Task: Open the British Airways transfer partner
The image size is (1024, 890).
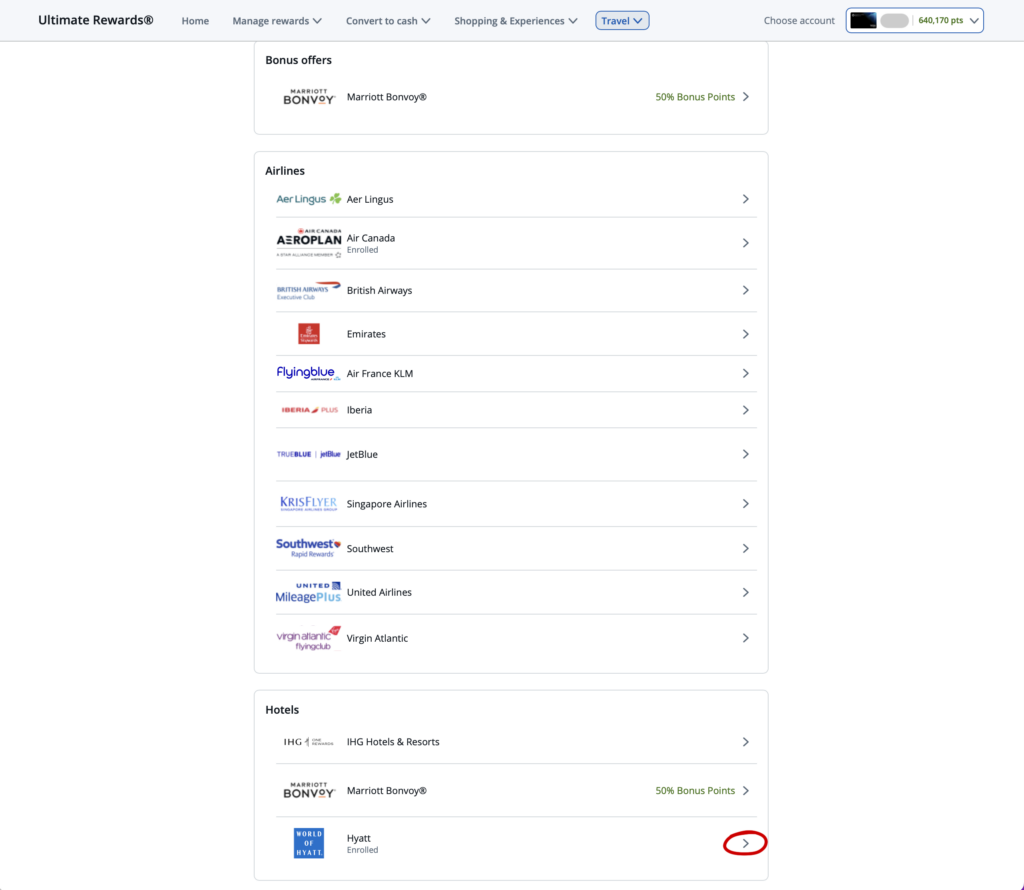Action: (x=510, y=290)
